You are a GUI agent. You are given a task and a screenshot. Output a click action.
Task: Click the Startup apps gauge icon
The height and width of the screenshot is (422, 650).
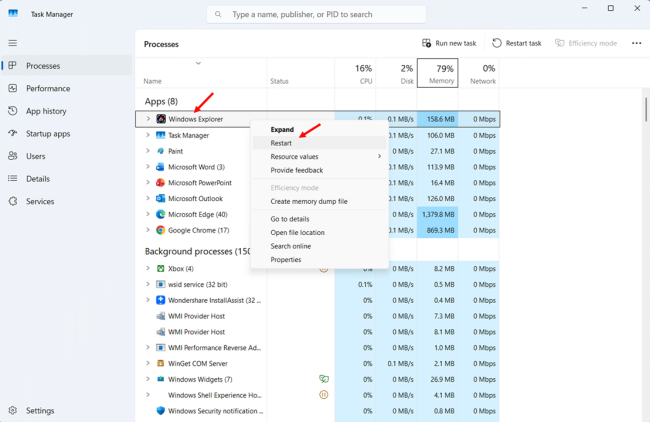pyautogui.click(x=13, y=133)
